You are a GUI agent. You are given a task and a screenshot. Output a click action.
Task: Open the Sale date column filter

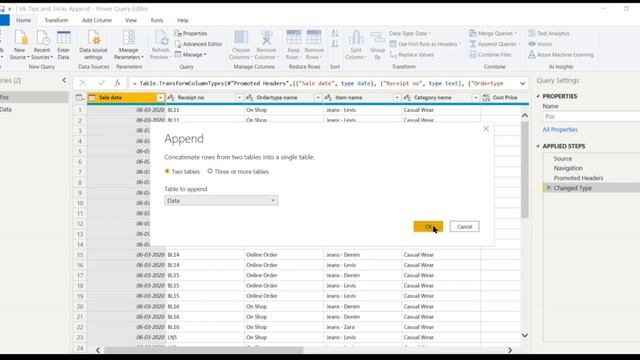click(160, 98)
